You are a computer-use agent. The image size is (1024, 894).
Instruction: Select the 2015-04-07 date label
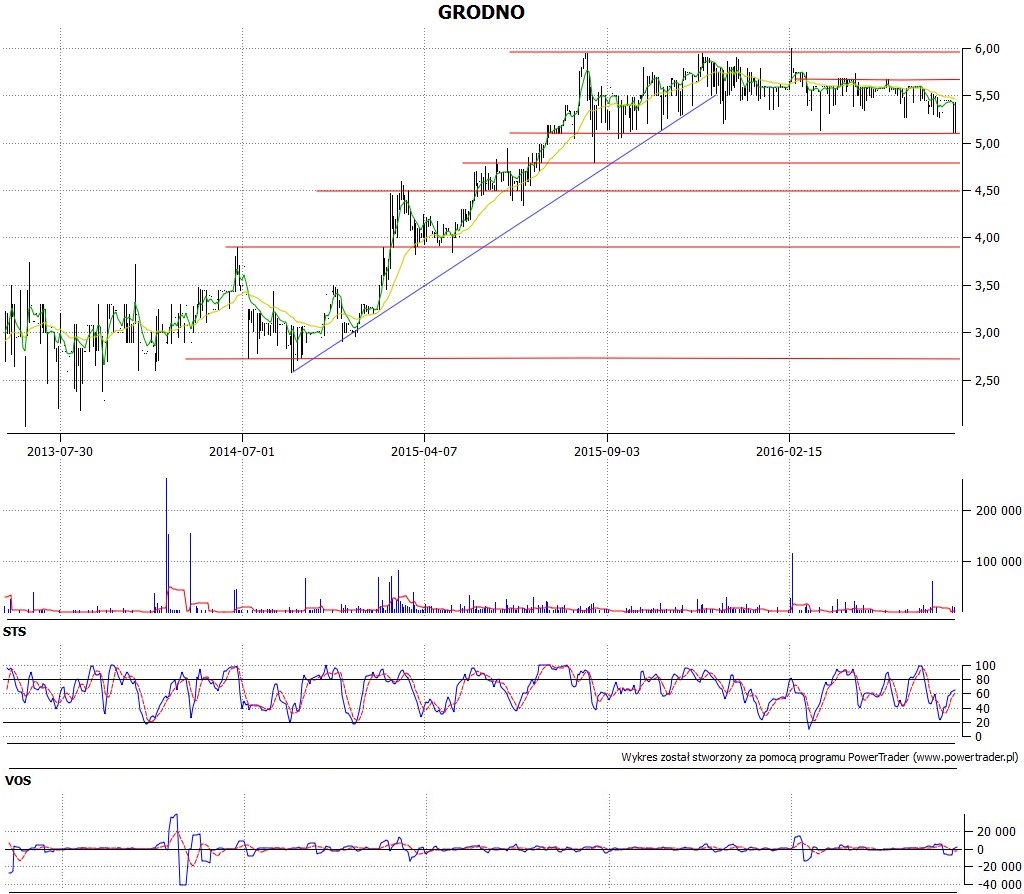click(424, 451)
